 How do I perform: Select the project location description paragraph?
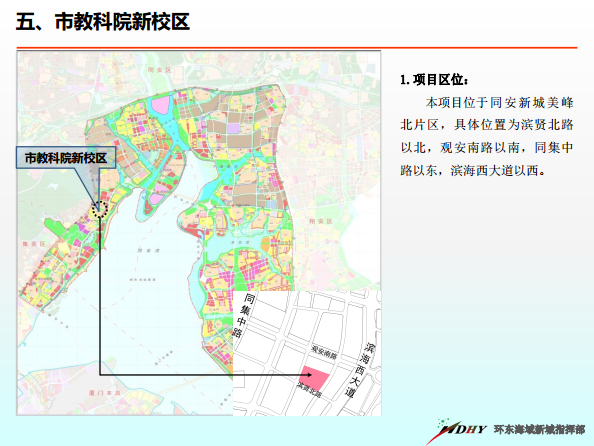tap(487, 136)
